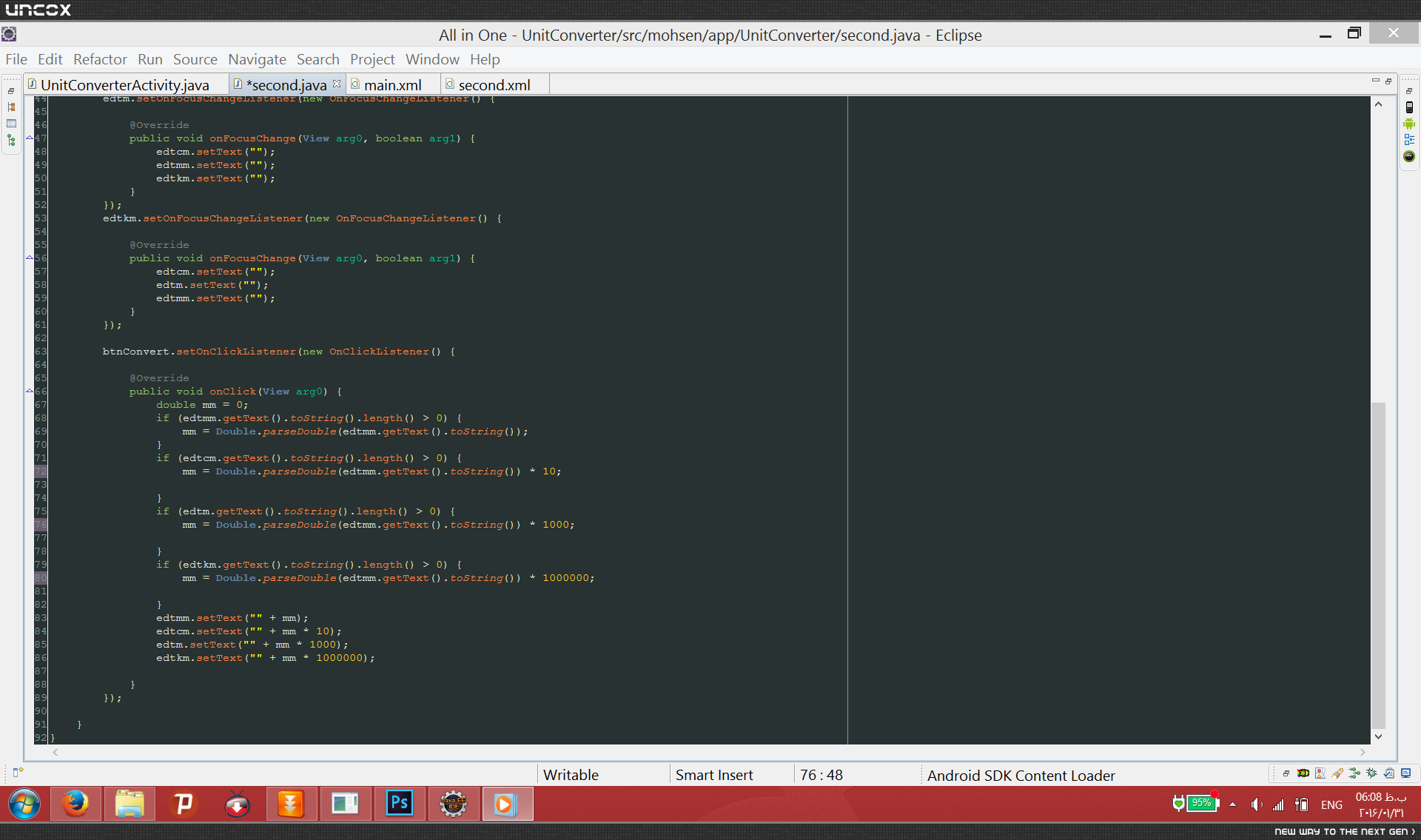The height and width of the screenshot is (840, 1421).
Task: Open the Help menu
Action: tap(485, 59)
